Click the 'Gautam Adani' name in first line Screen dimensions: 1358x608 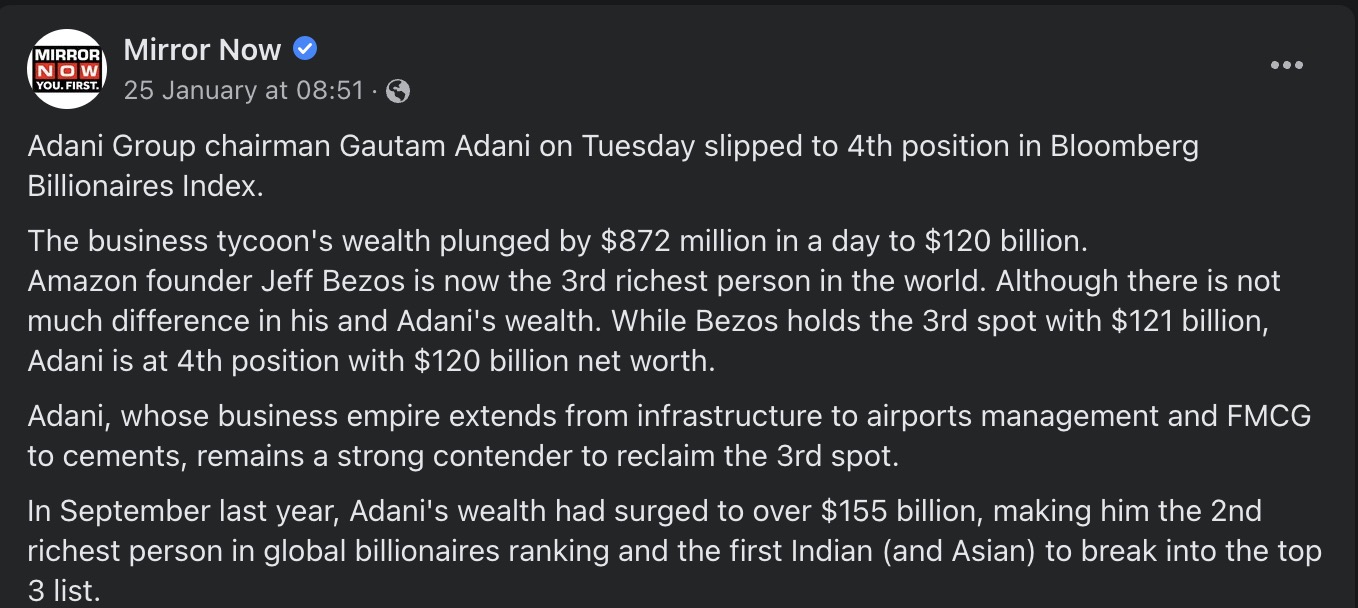point(435,146)
